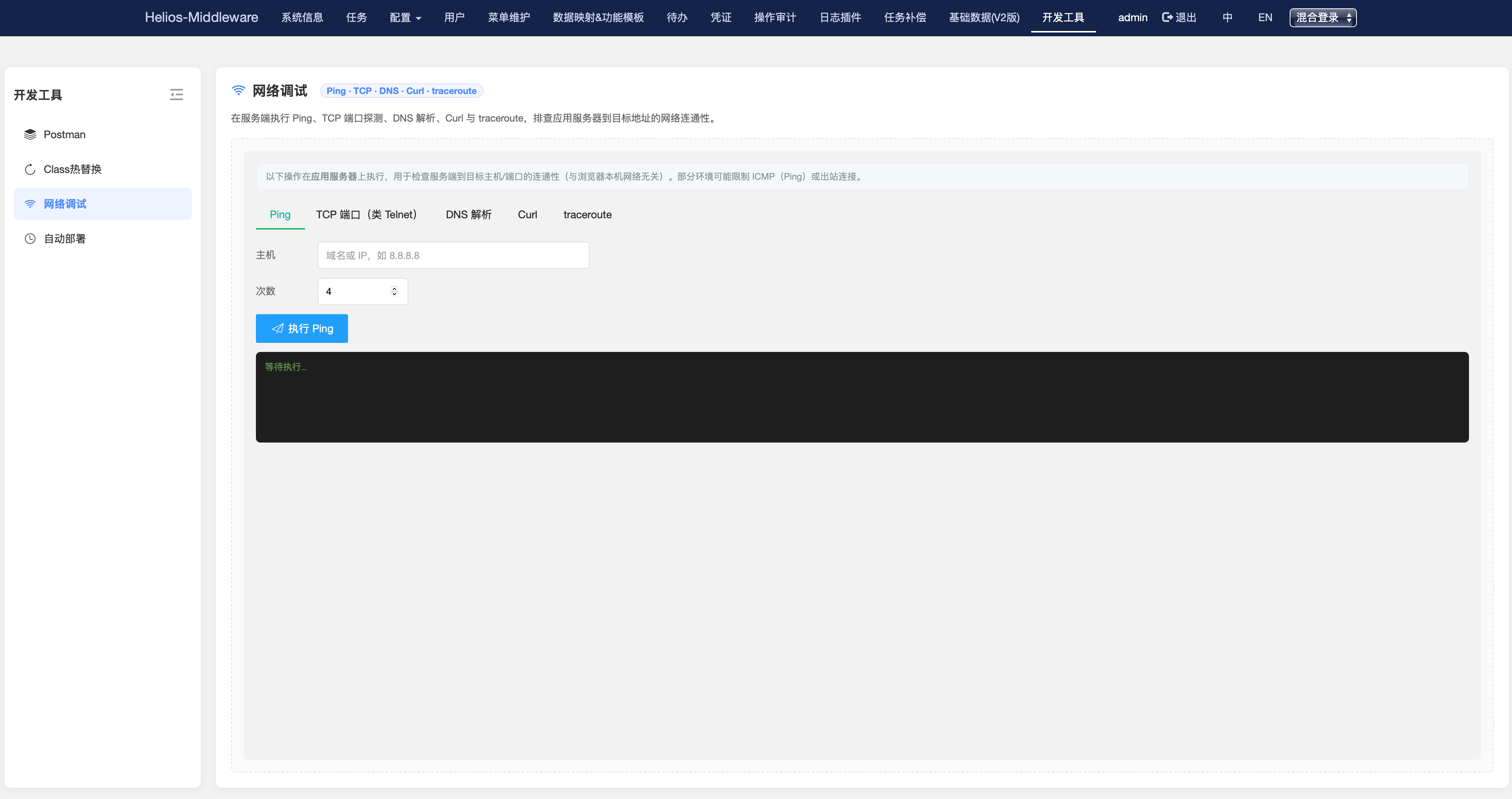Click the logout arrow icon beside 退出
Viewport: 1512px width, 799px height.
(x=1167, y=18)
